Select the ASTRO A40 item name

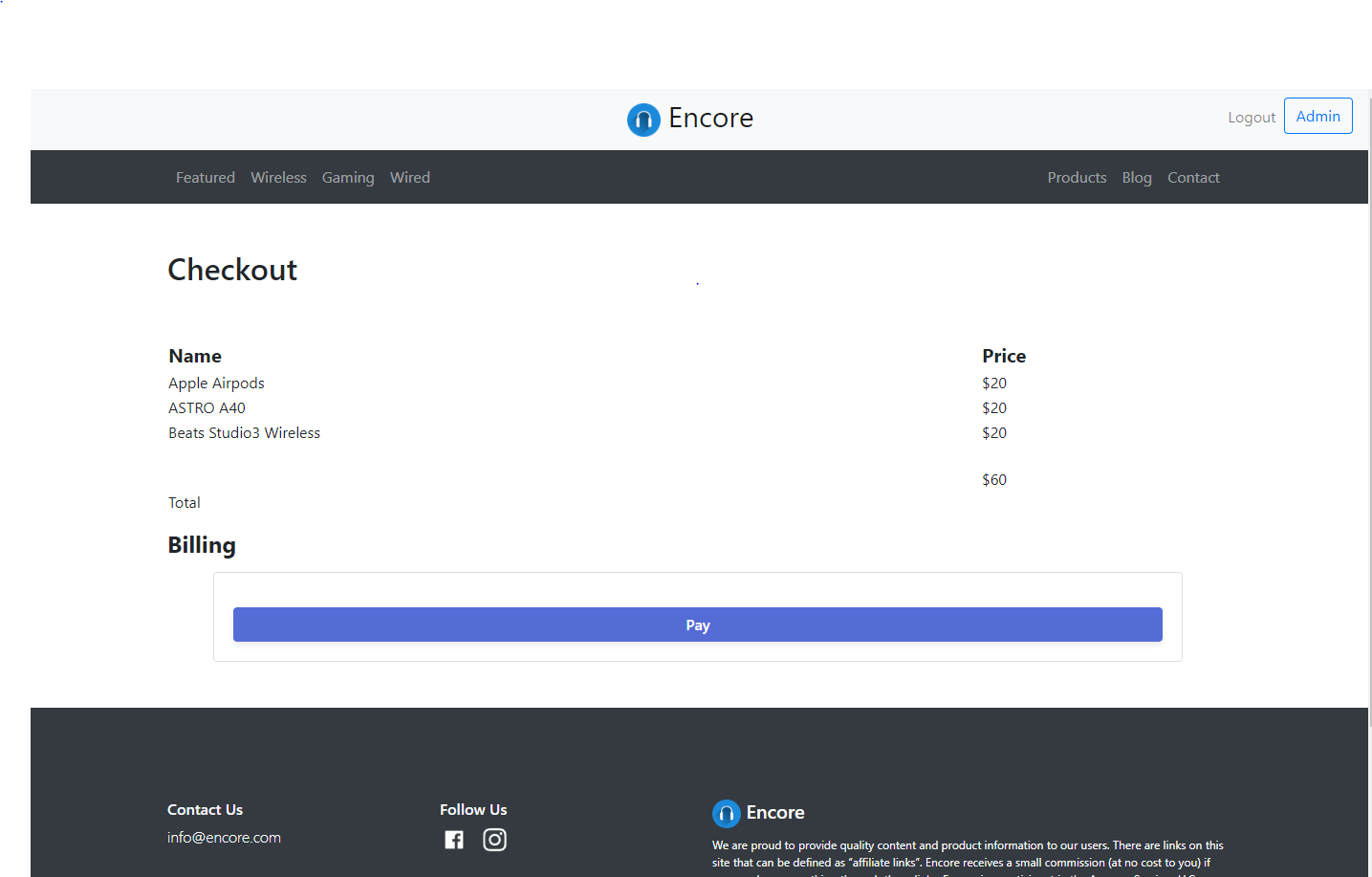click(207, 407)
